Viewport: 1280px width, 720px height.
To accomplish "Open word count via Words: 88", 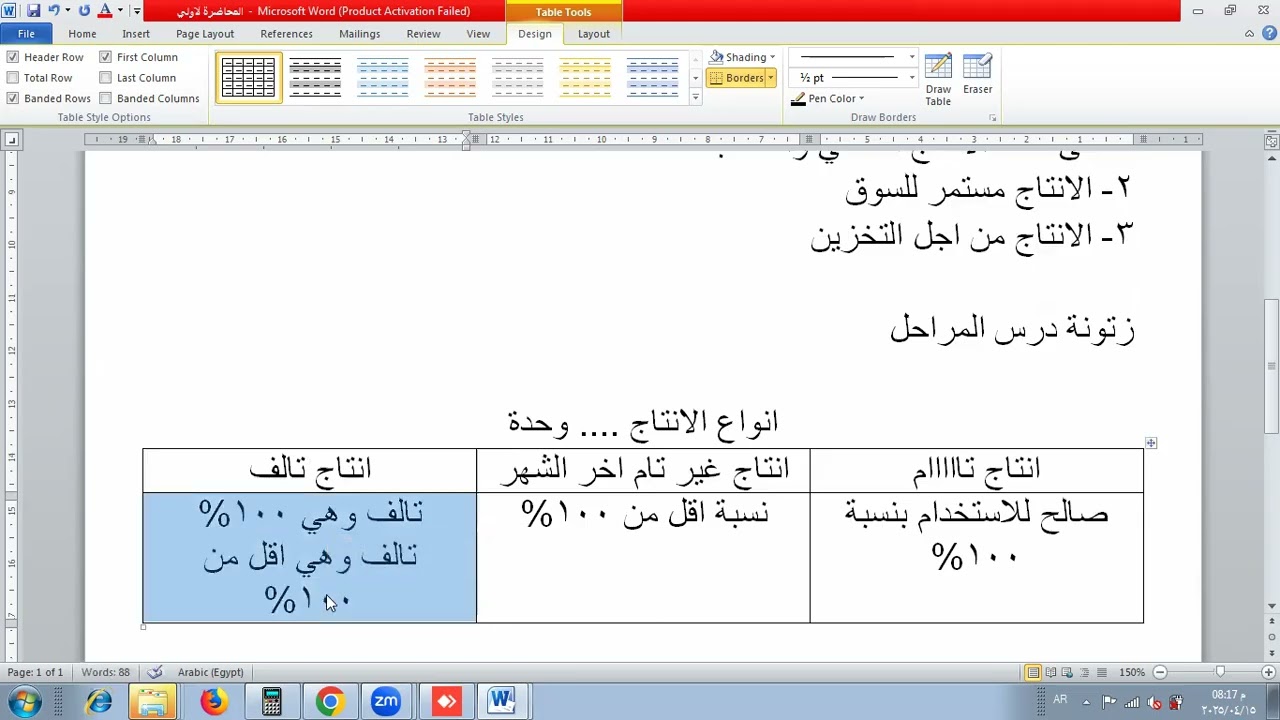I will [105, 672].
